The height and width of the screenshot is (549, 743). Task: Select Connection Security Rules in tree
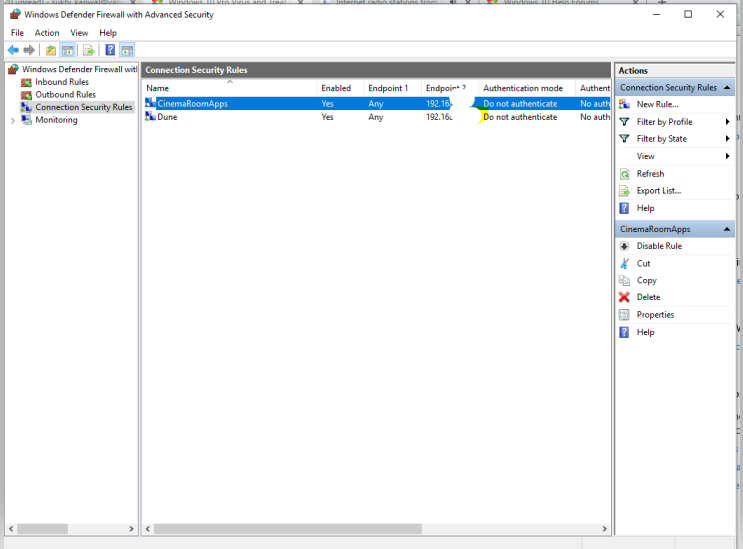84,107
